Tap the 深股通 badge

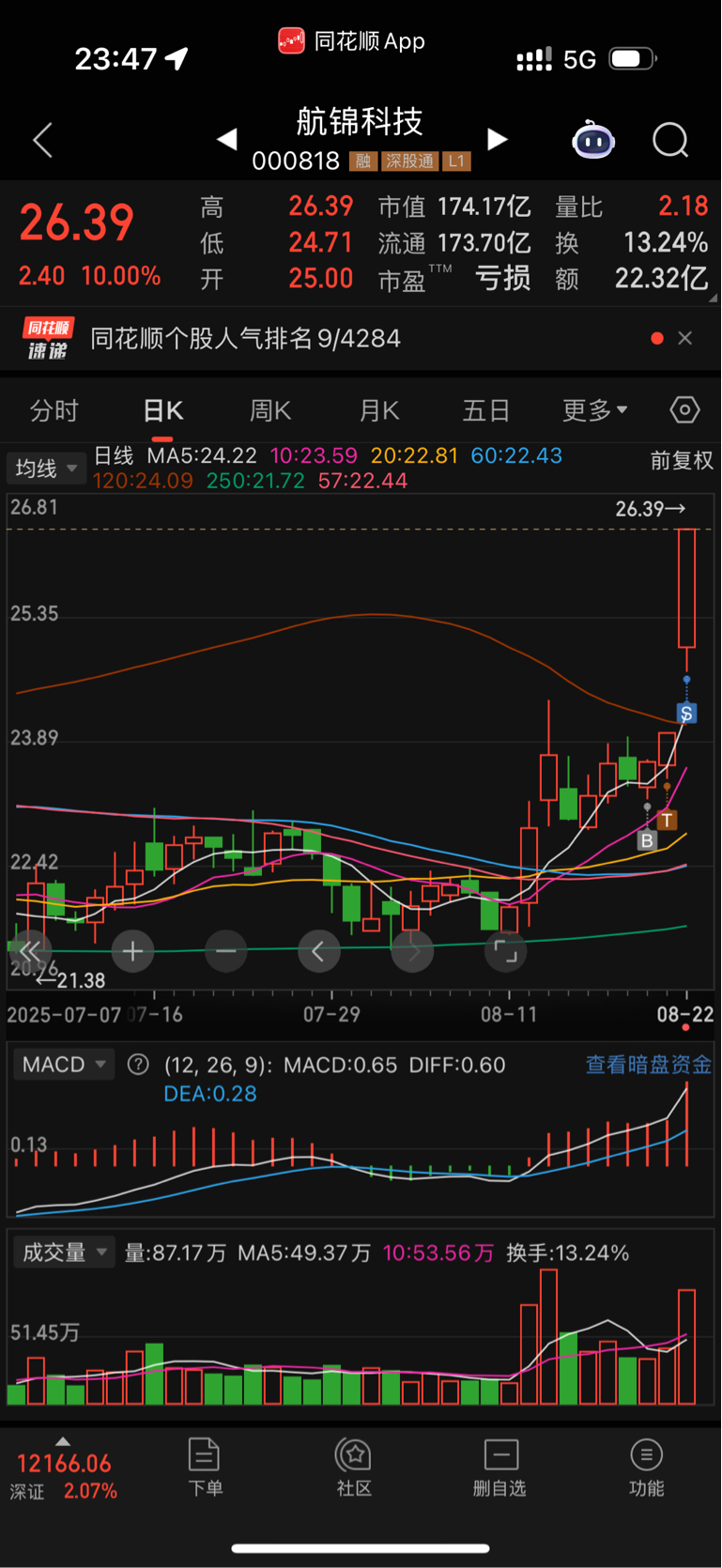click(x=409, y=161)
